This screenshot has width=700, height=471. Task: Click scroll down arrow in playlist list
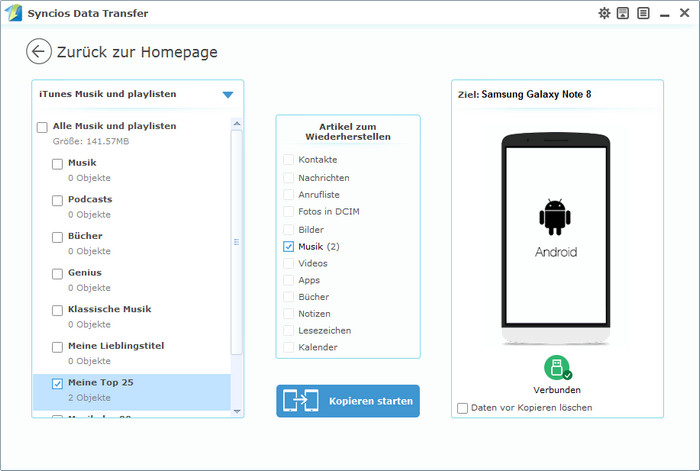point(237,412)
